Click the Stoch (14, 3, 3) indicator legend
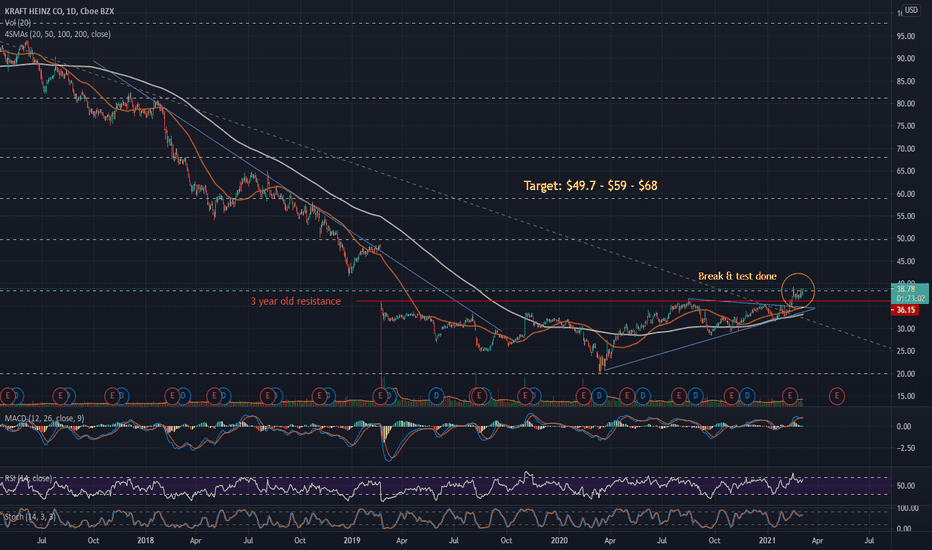This screenshot has width=932, height=550. point(30,517)
